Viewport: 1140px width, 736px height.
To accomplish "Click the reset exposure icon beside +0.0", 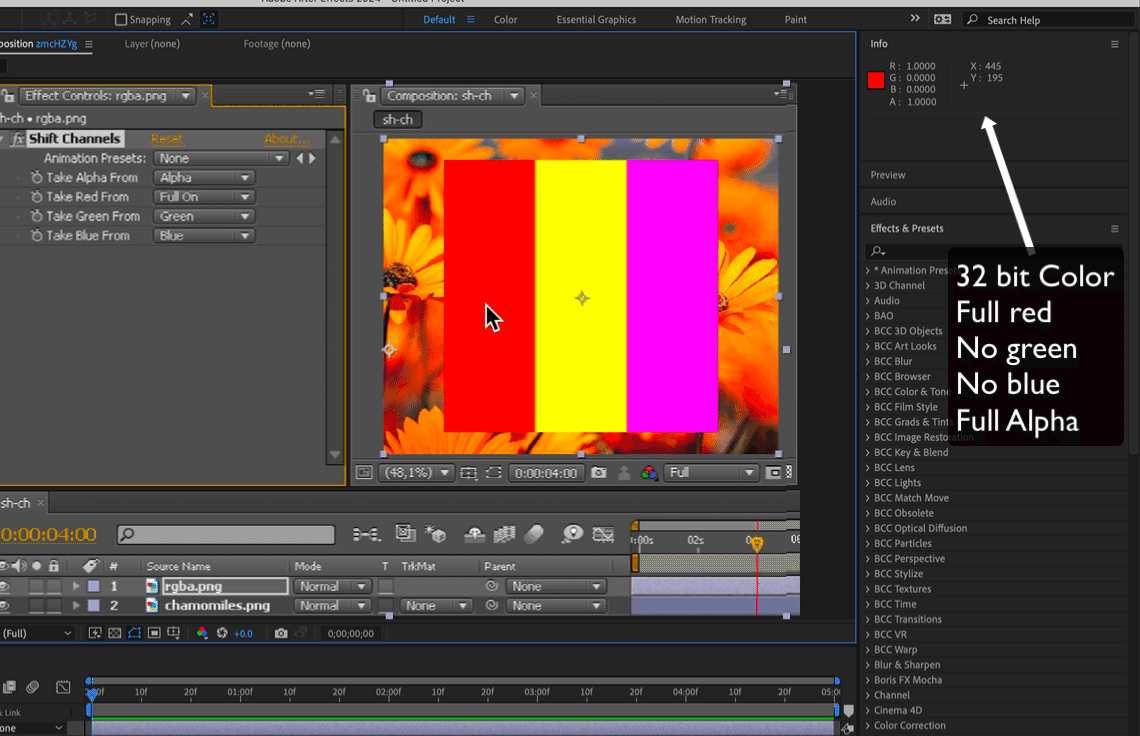I will pyautogui.click(x=222, y=633).
